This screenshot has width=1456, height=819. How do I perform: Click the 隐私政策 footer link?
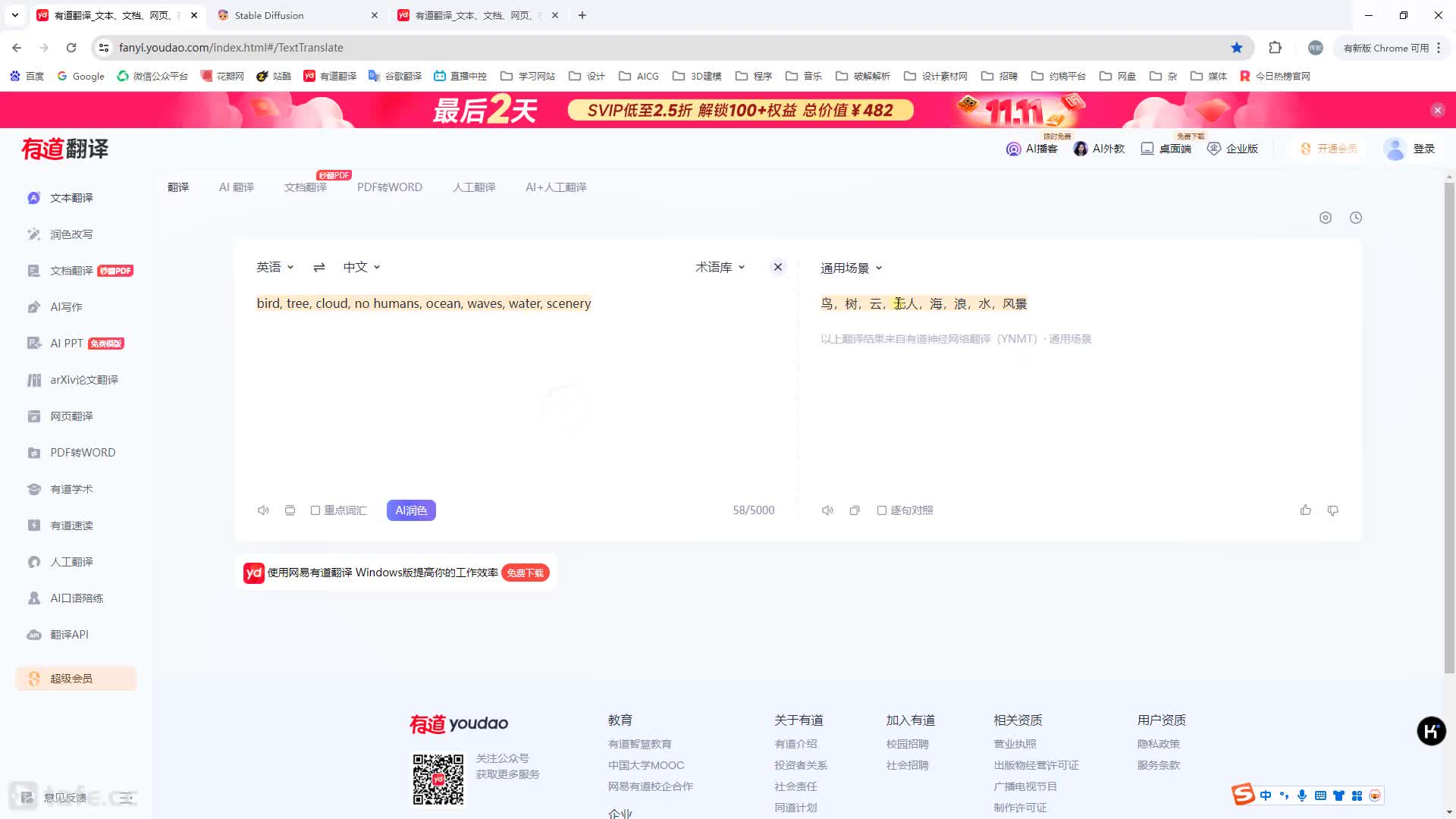pyautogui.click(x=1159, y=744)
